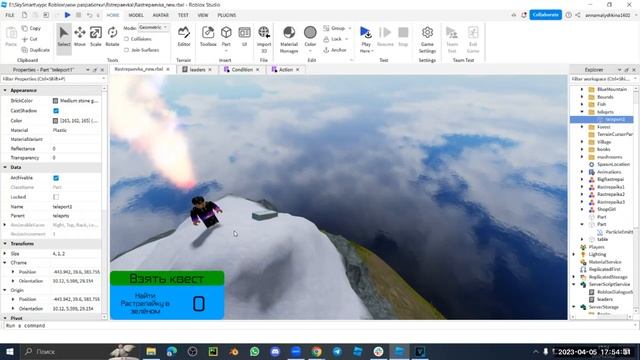Screen dimensions: 640x360
Task: Toggle the Collisions checkbox
Action: click(126, 39)
